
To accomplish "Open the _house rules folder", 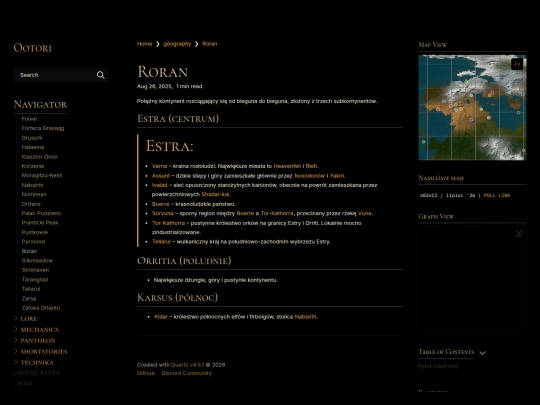I will pos(37,373).
